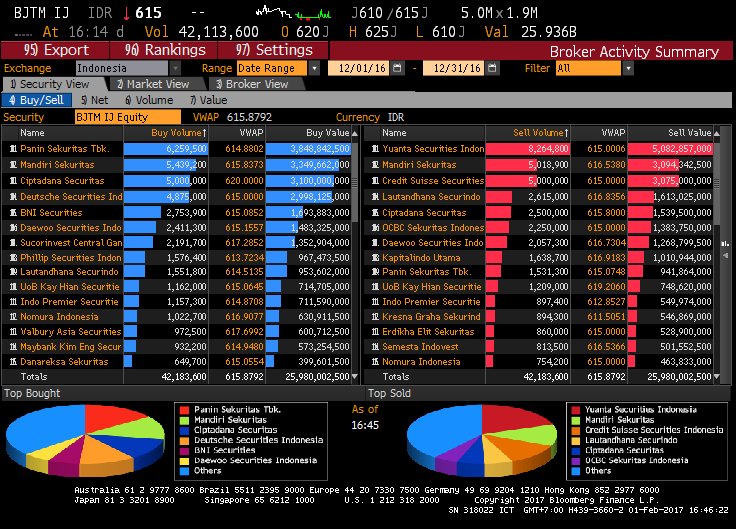736x529 pixels.
Task: Click the Buy Volume sort arrow
Action: (x=204, y=133)
